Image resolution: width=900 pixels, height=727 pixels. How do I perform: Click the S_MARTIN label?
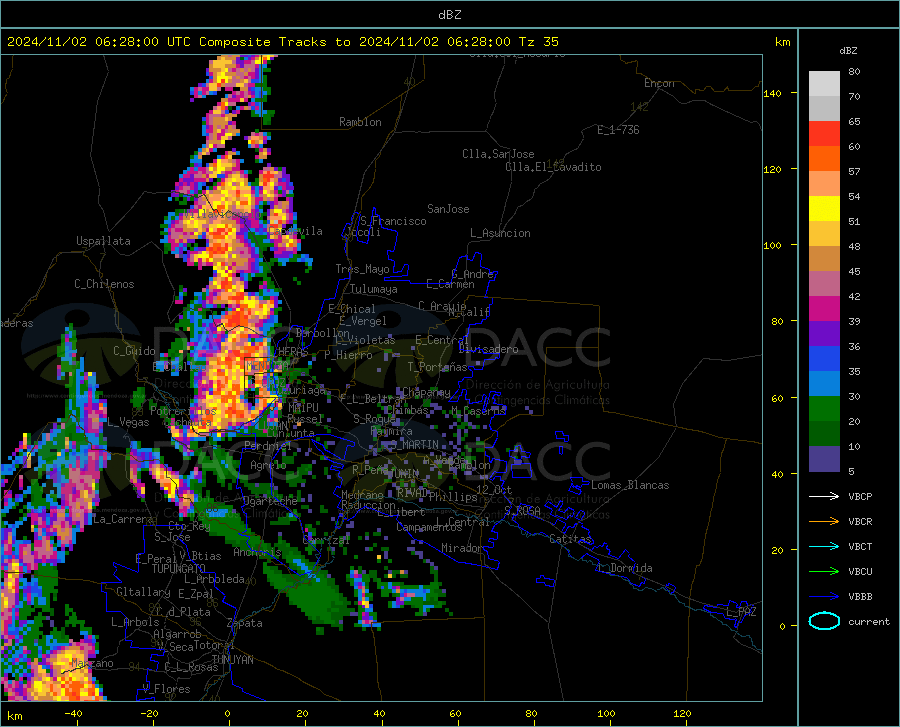pos(413,445)
